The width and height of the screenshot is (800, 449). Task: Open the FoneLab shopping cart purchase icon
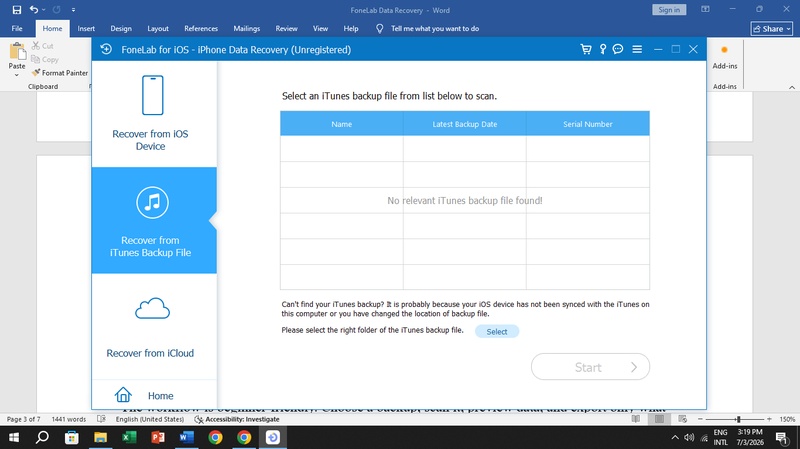586,49
